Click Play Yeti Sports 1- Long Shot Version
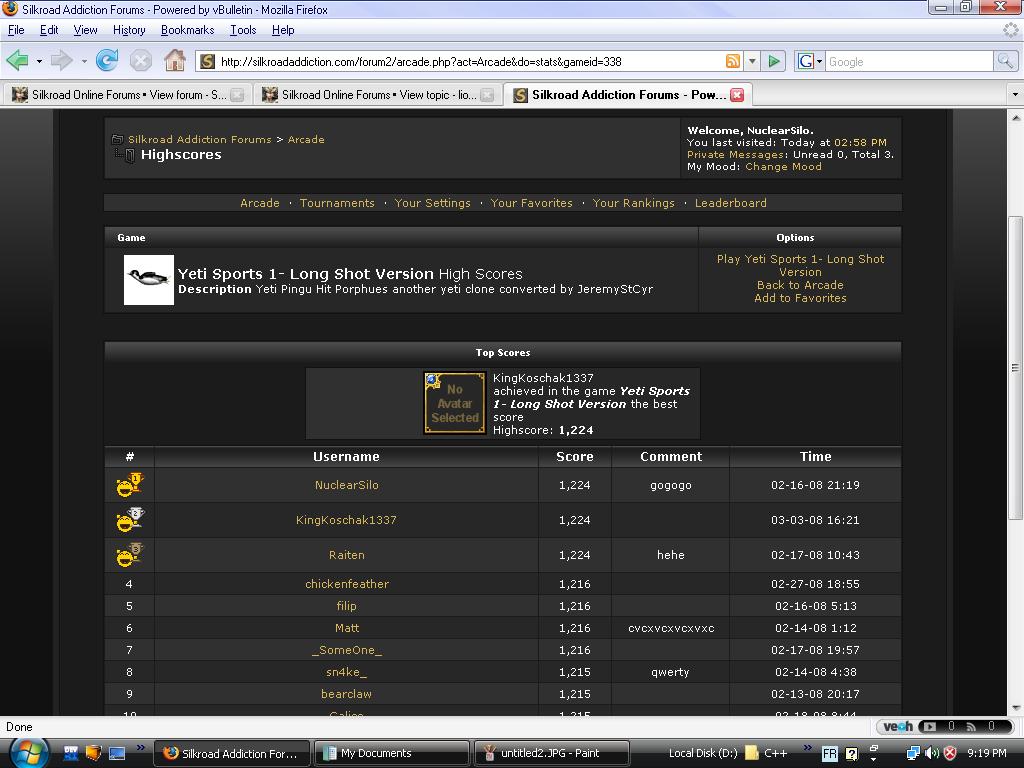The width and height of the screenshot is (1024, 768). 800,265
